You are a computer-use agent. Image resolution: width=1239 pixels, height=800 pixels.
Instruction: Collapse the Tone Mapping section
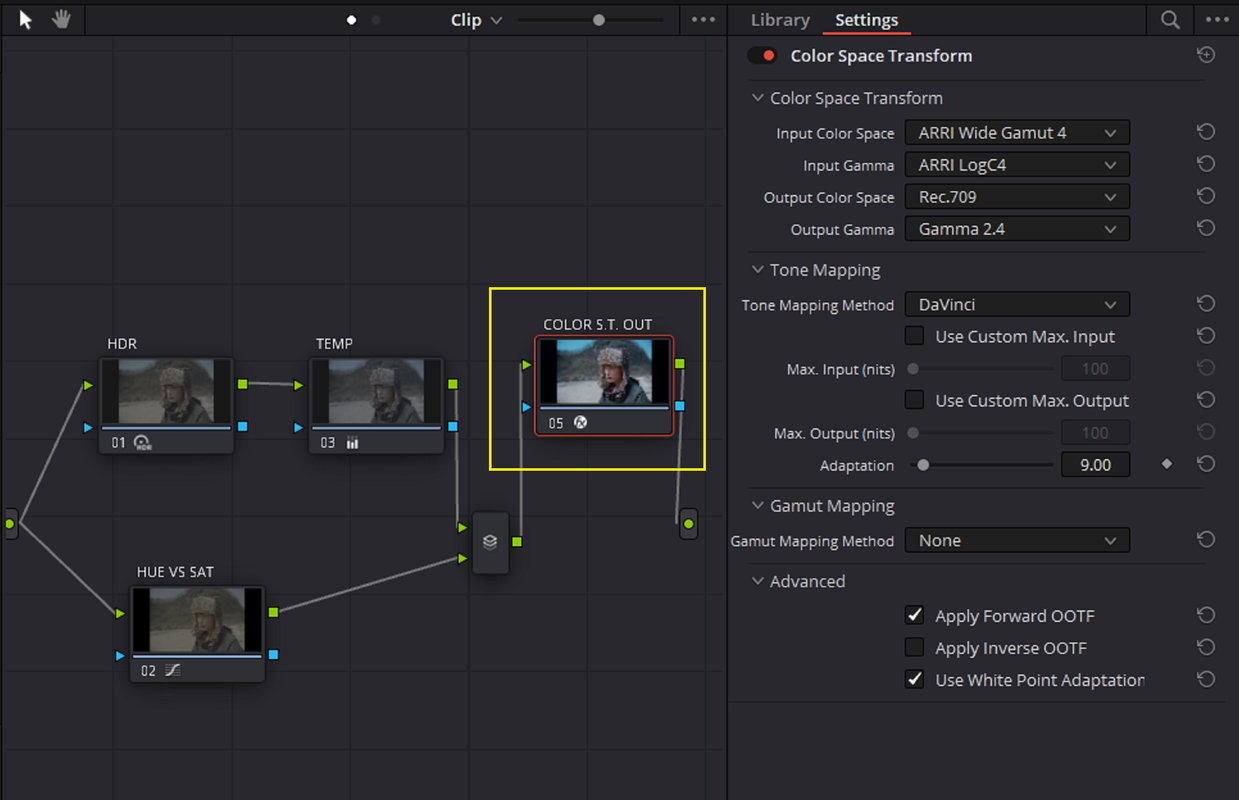click(x=757, y=270)
